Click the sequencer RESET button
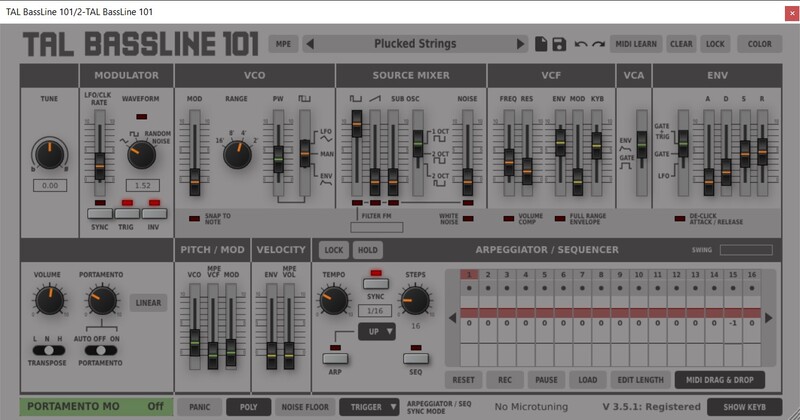 tap(463, 380)
